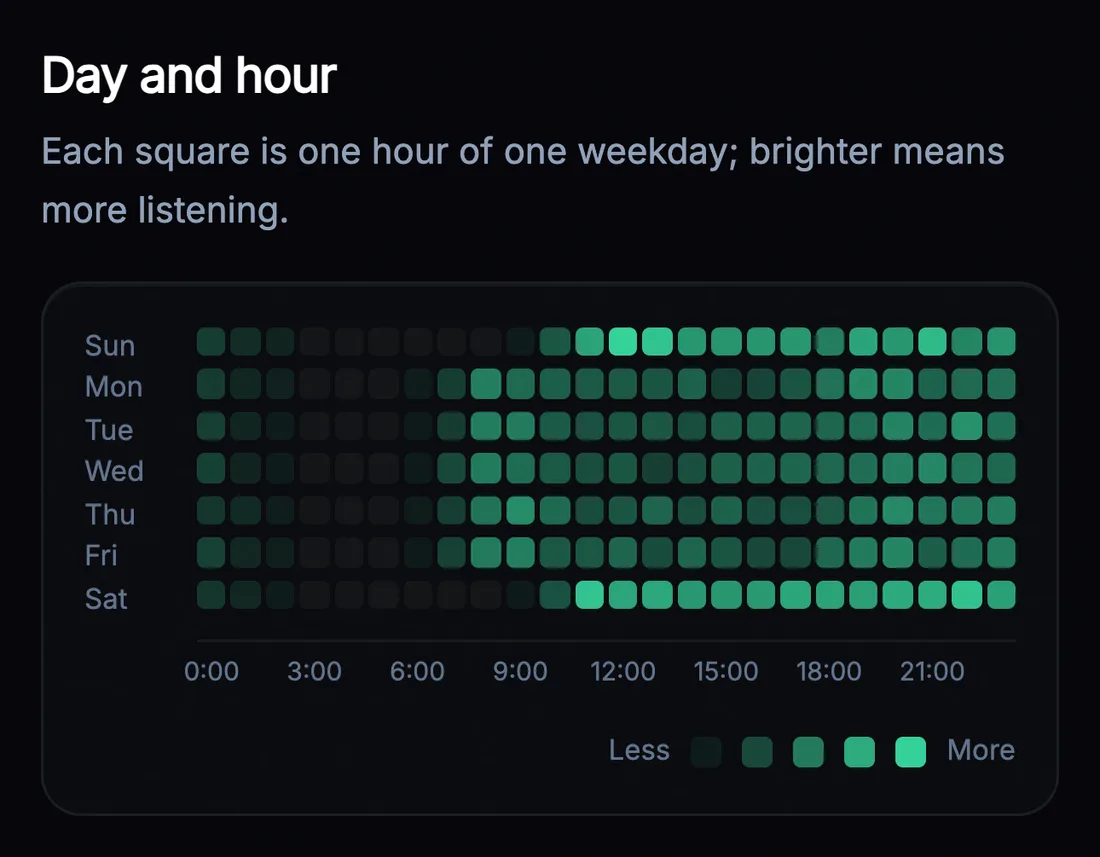Click the '18:00' axis label
Viewport: 1100px width, 857px height.
coord(829,672)
